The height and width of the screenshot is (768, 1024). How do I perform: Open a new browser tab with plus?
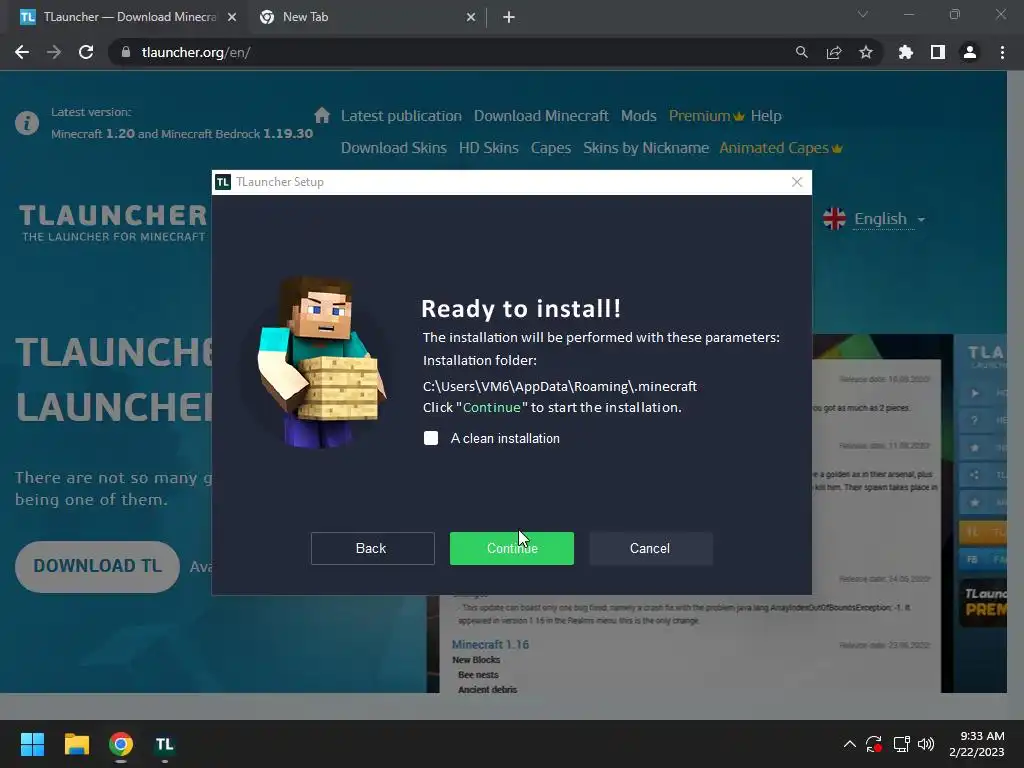tap(509, 17)
